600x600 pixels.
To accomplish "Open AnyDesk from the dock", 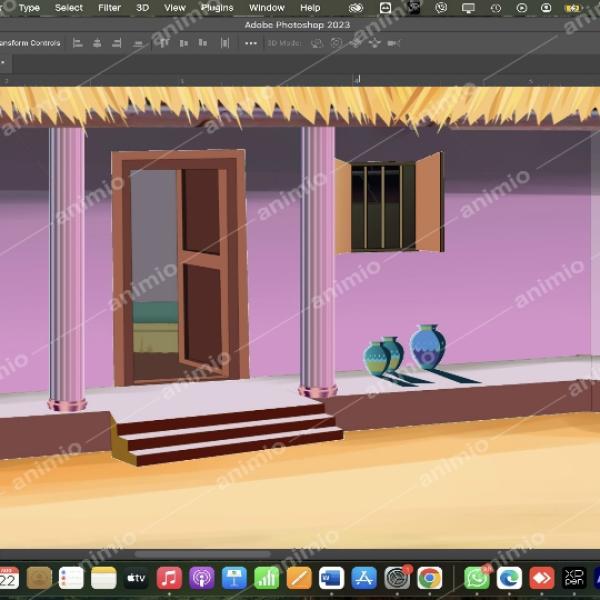I will click(x=542, y=578).
